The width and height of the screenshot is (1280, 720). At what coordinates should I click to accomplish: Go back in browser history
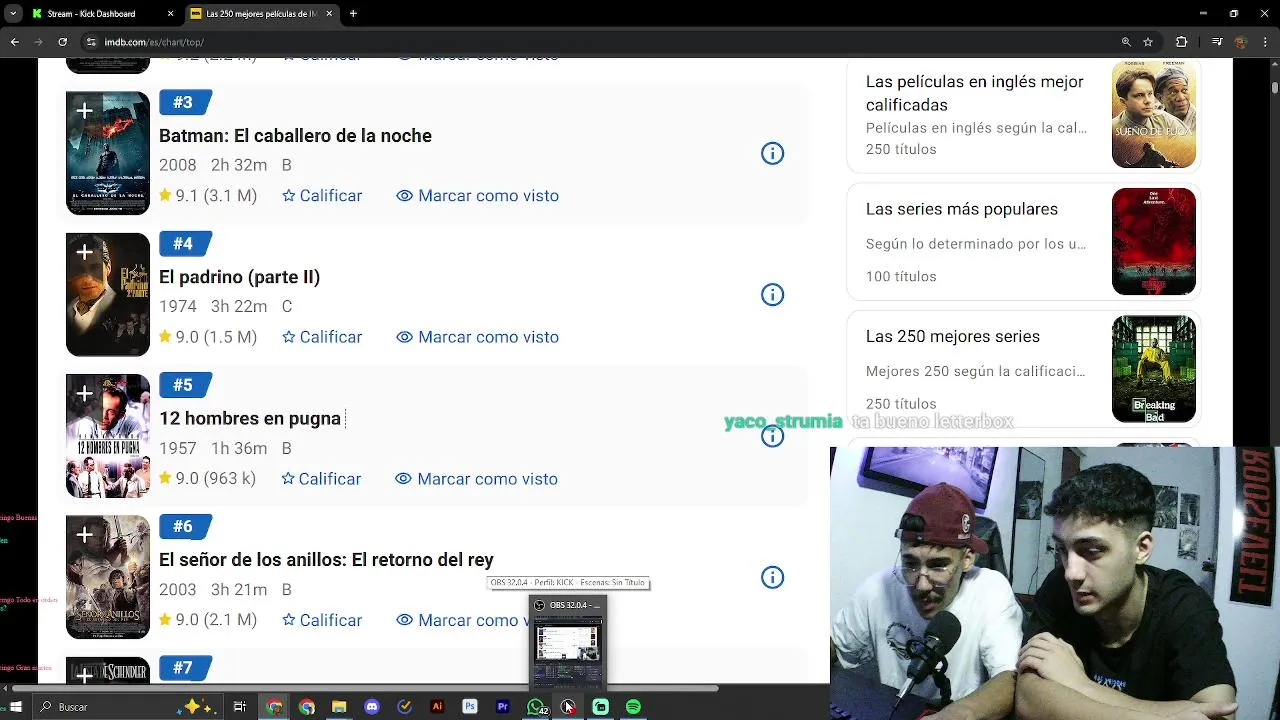pos(14,42)
